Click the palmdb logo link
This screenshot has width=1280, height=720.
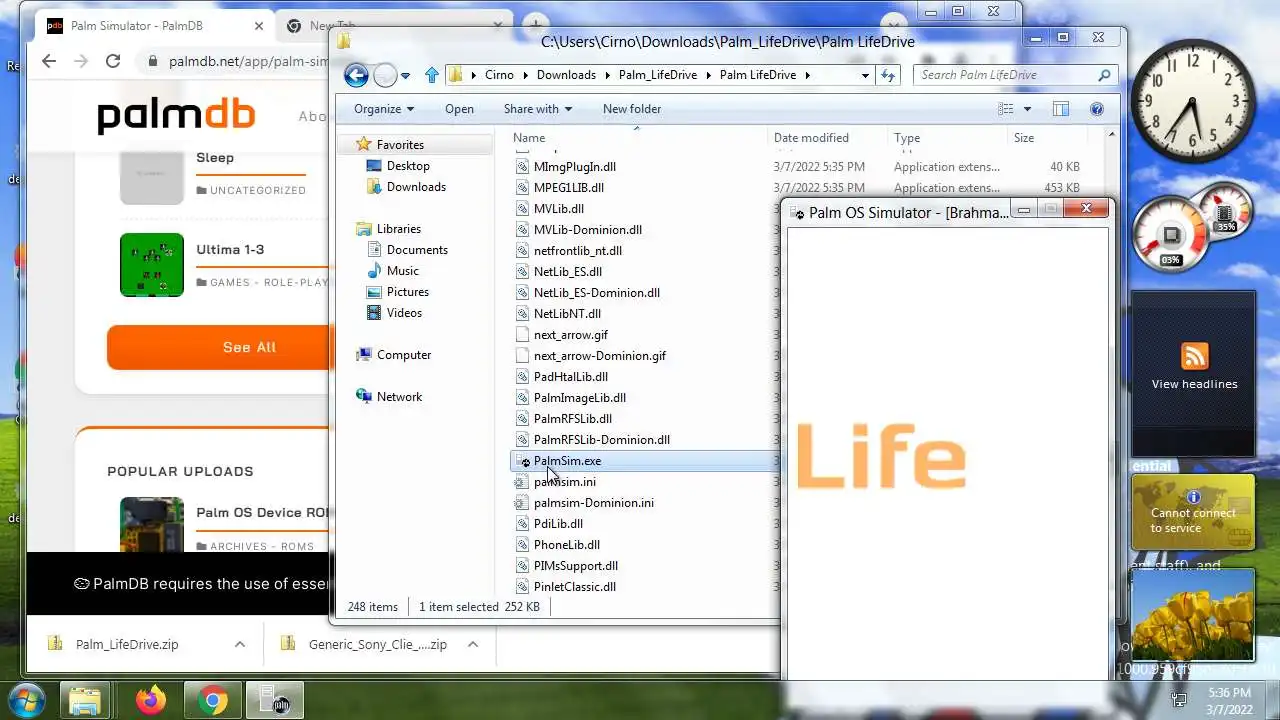pos(176,116)
